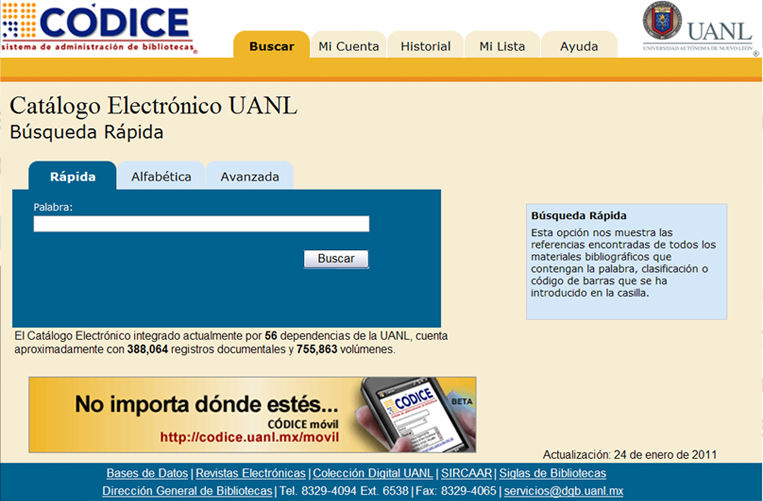Focus the Palabra text input field
Screen dimensions: 763x501
coord(201,224)
